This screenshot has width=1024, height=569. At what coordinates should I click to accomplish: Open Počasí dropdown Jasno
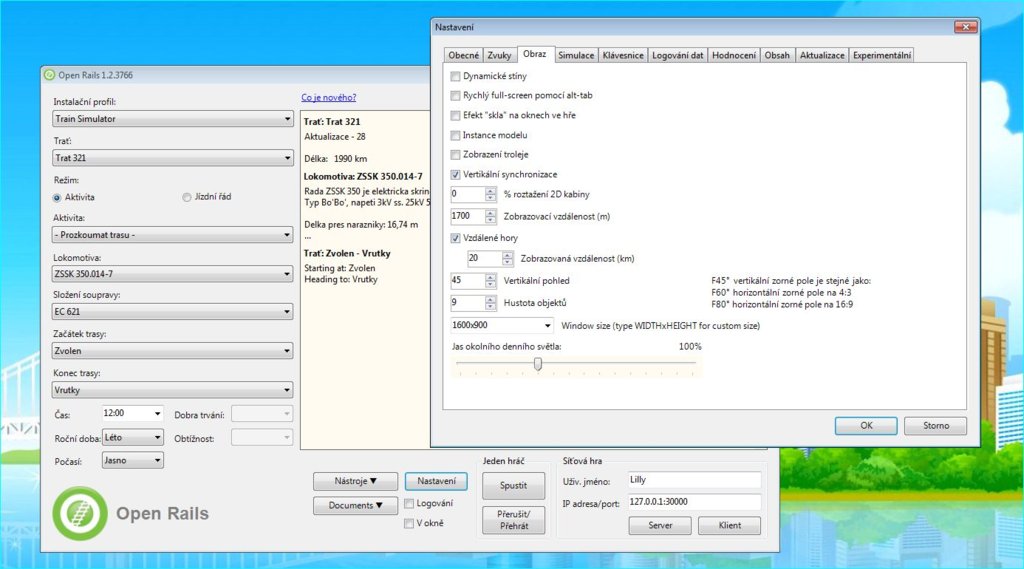coord(133,461)
